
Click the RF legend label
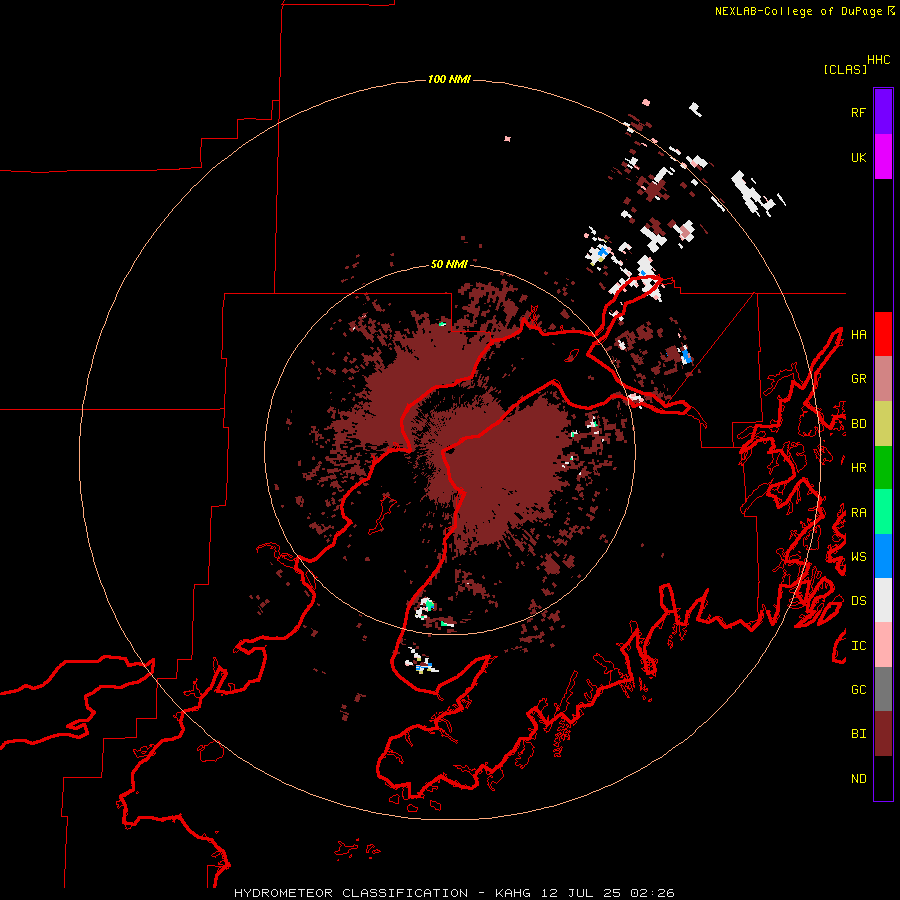click(x=858, y=112)
